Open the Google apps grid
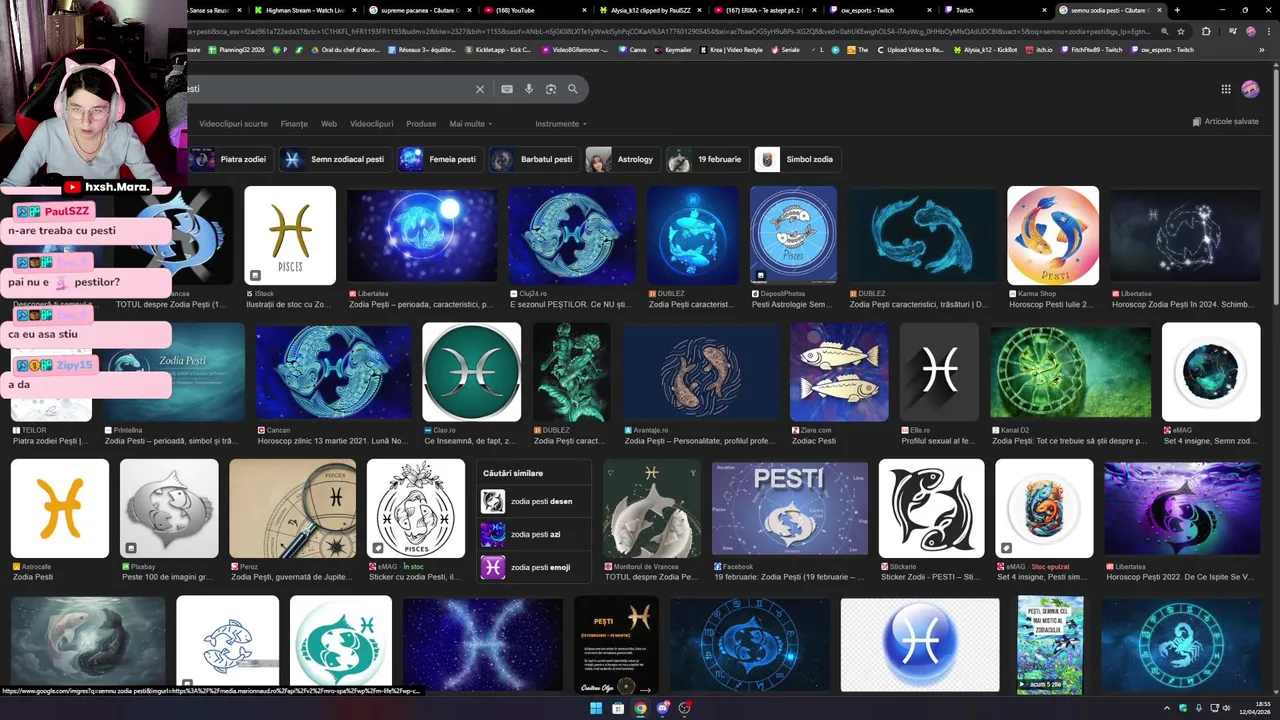The height and width of the screenshot is (720, 1280). pyautogui.click(x=1226, y=89)
